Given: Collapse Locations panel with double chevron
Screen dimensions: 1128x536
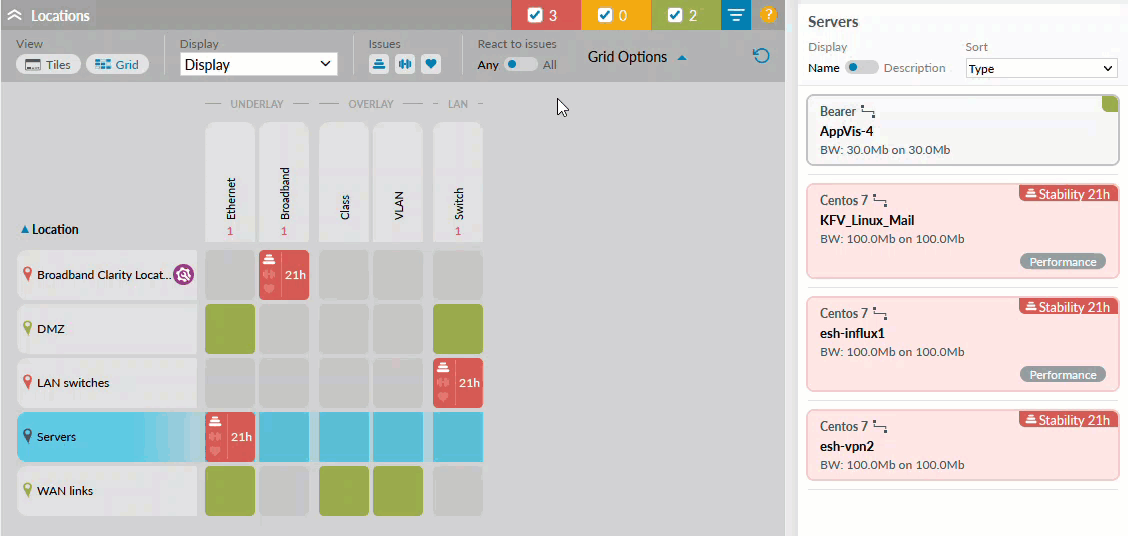Looking at the screenshot, I should click(14, 16).
